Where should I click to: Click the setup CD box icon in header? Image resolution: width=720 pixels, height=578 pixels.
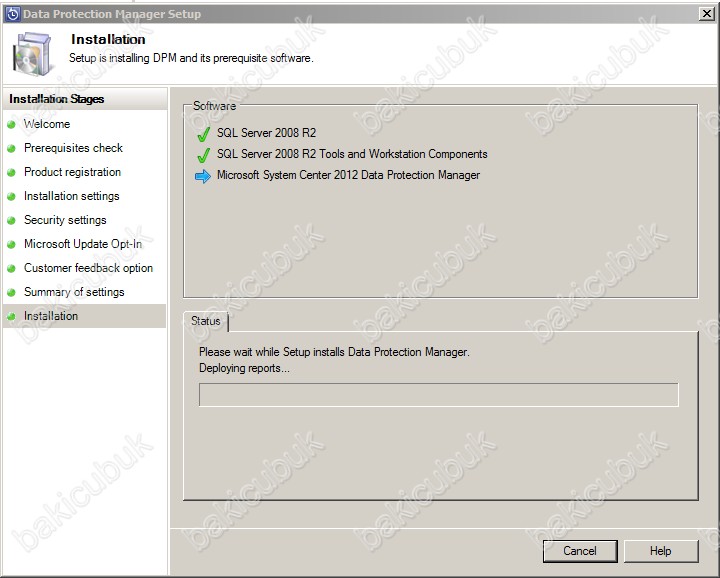tap(32, 53)
